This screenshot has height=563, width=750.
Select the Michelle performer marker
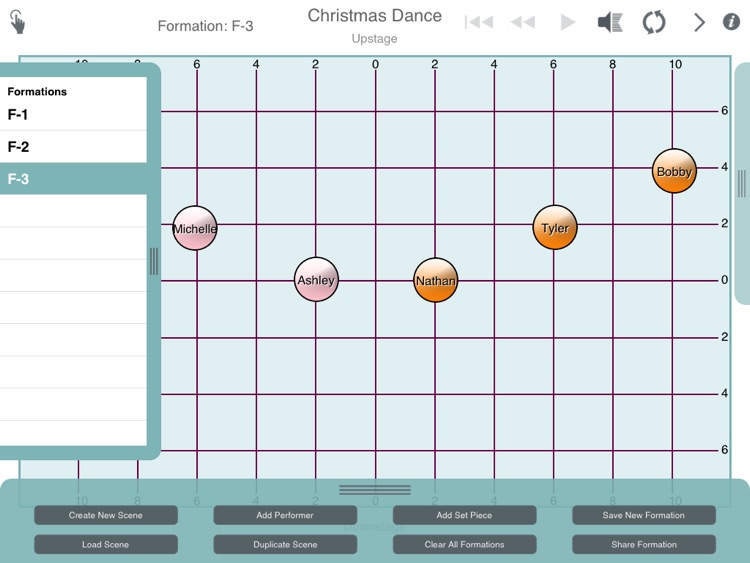pos(195,228)
